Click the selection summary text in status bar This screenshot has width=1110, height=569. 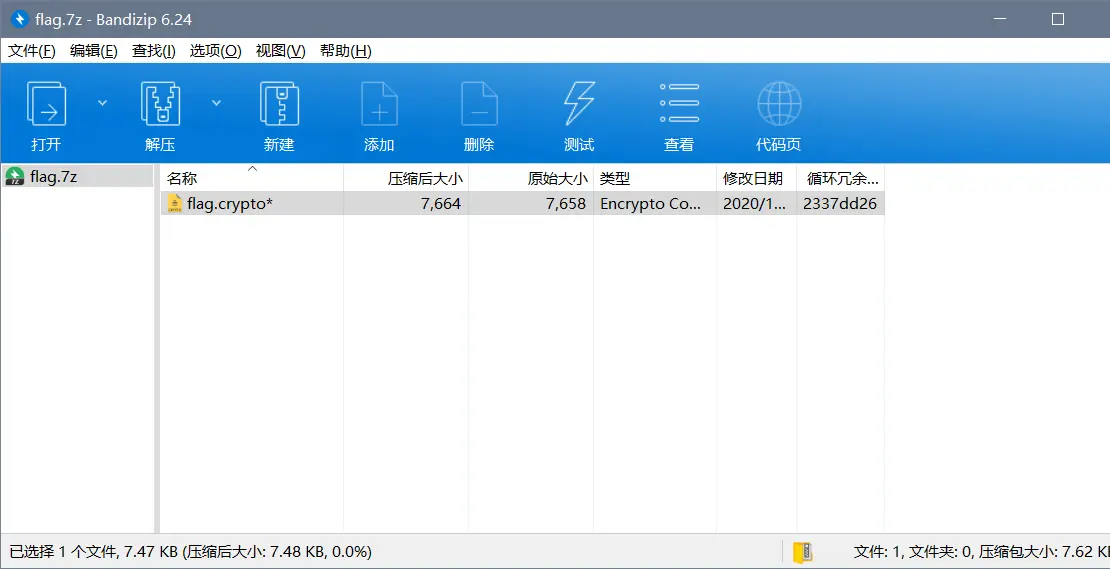(190, 551)
